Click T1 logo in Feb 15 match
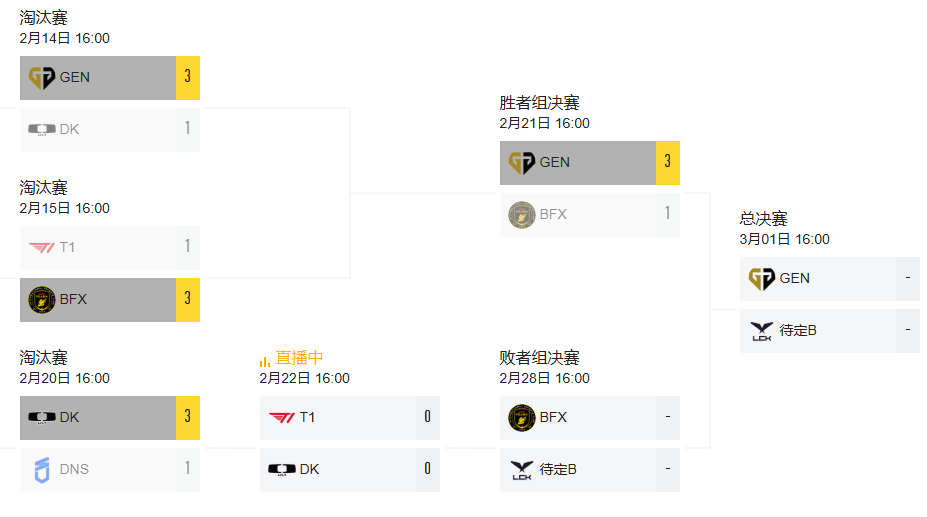Image resolution: width=927 pixels, height=517 pixels. pos(42,247)
